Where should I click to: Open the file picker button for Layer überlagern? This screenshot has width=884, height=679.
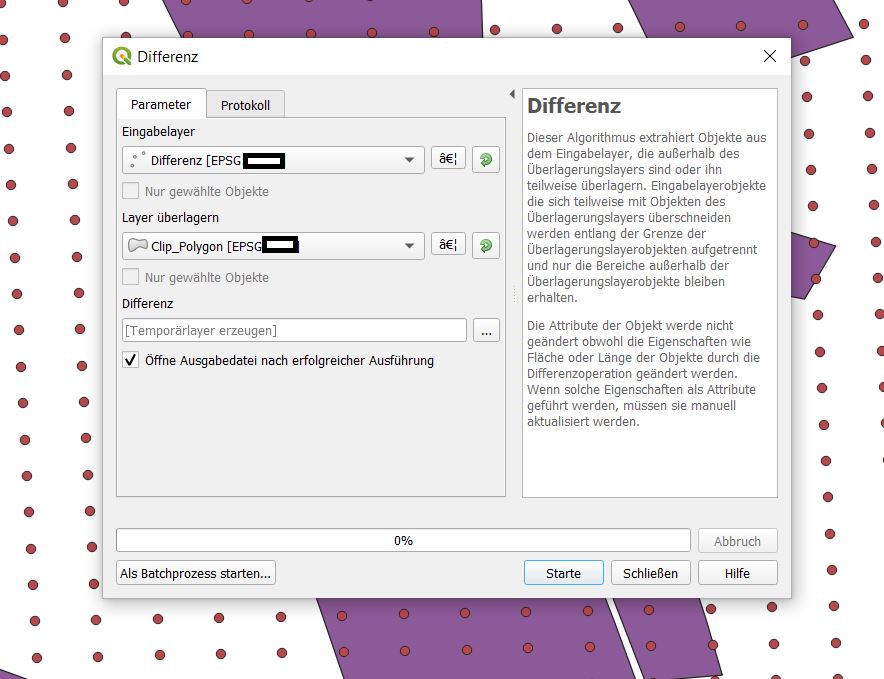(448, 246)
